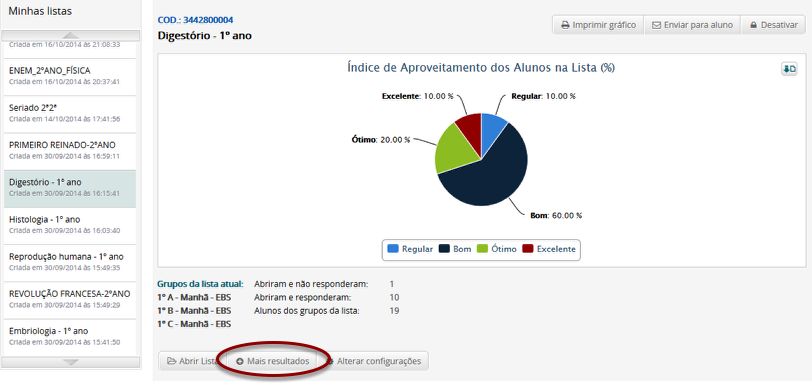Viewport: 812px width, 384px height.
Task: Click the red Excelente pie slice
Action: click(470, 129)
